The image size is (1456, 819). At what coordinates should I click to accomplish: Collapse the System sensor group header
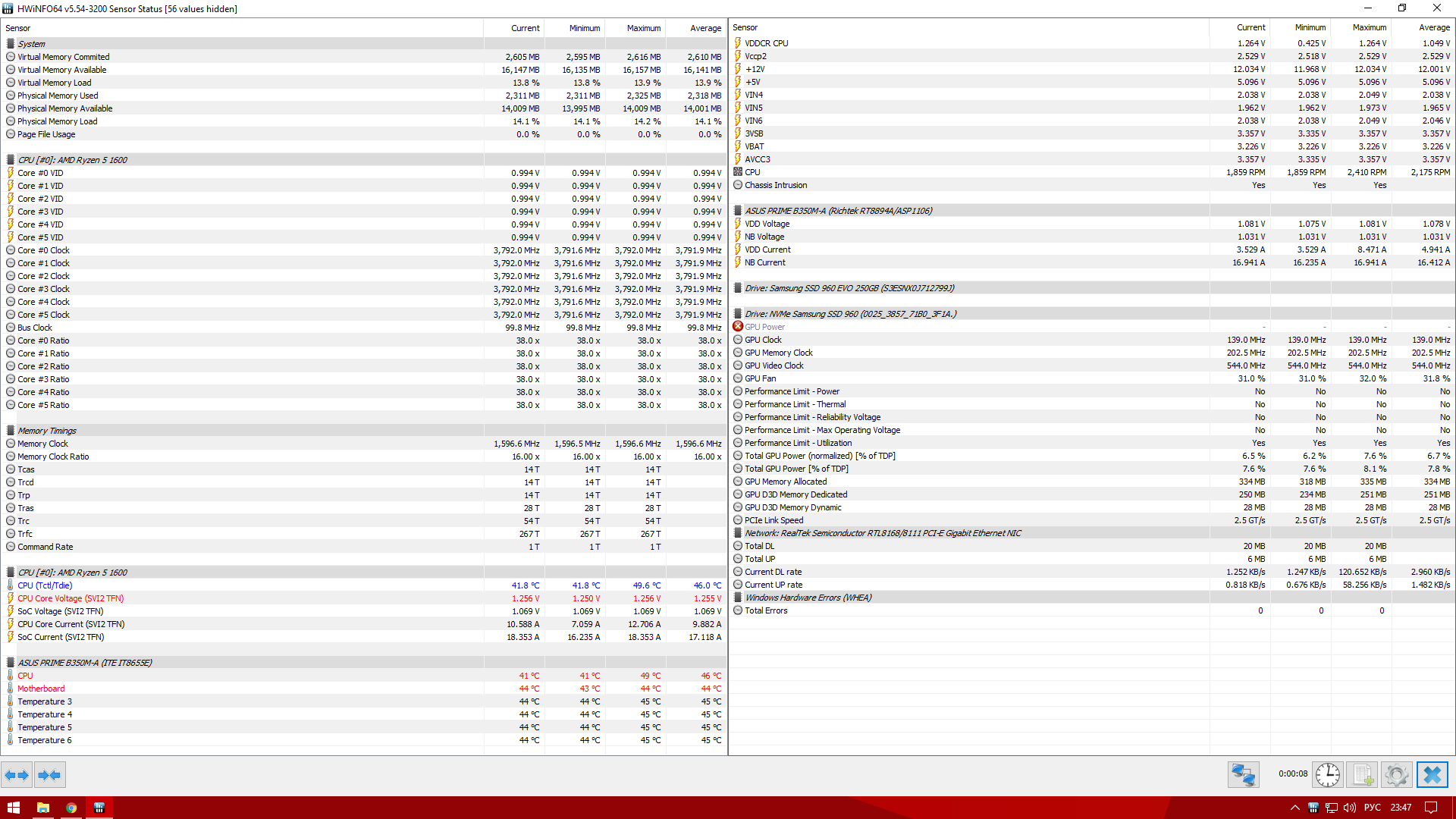[31, 44]
